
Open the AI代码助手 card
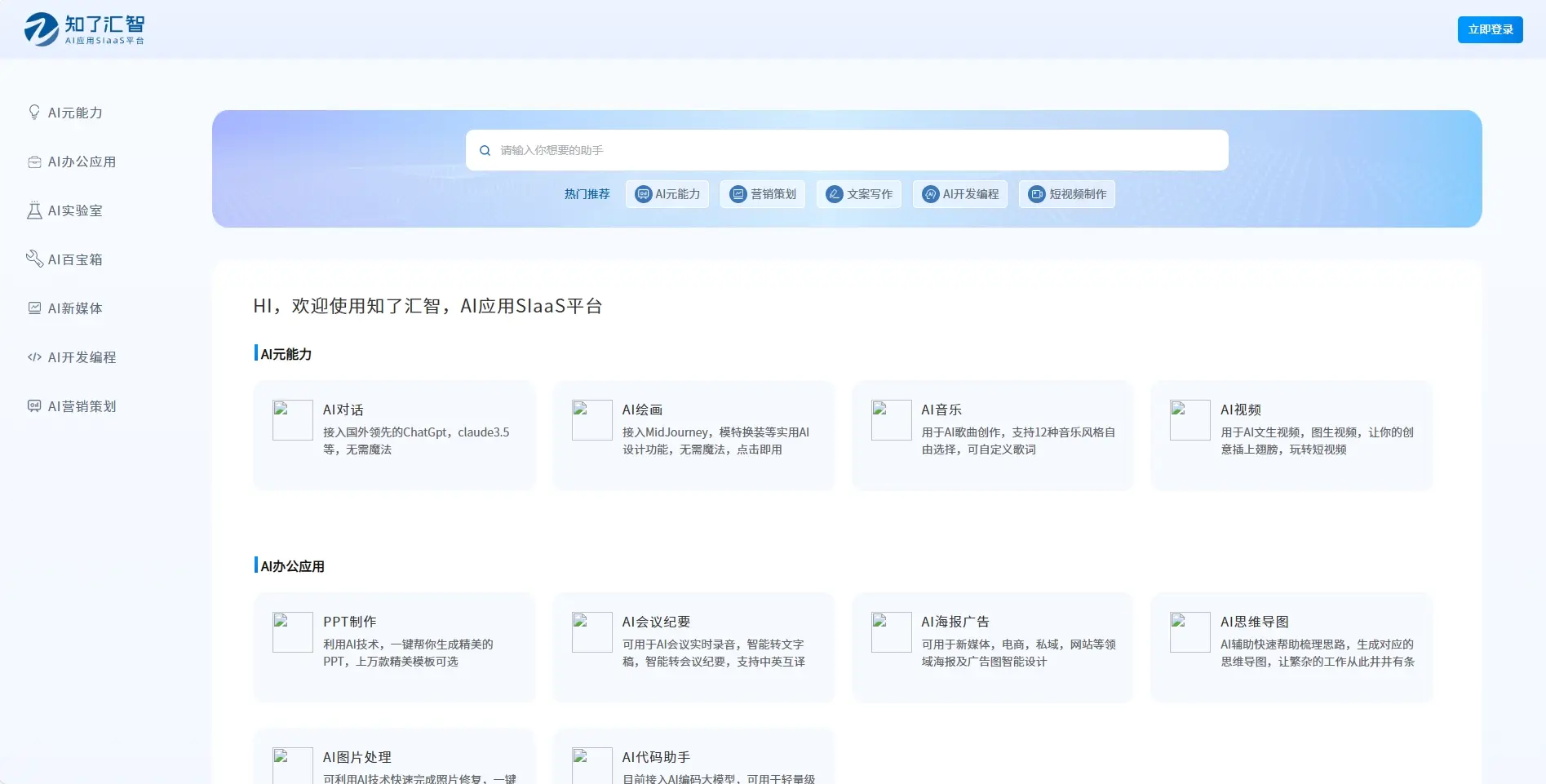693,759
